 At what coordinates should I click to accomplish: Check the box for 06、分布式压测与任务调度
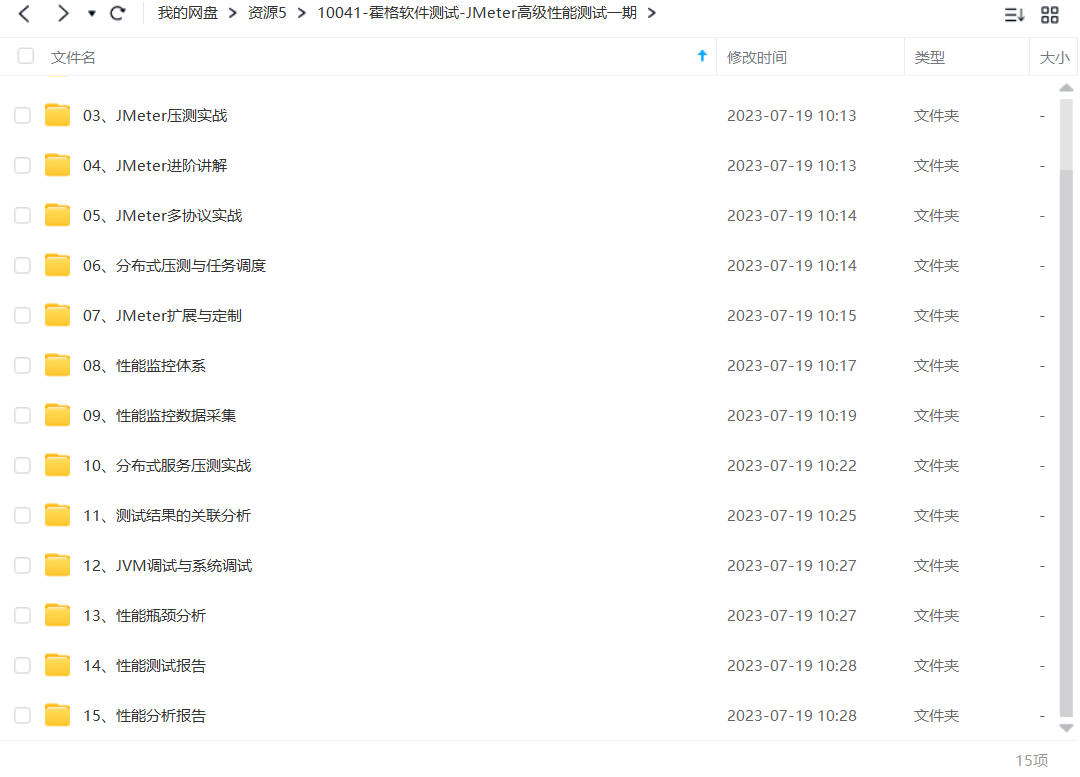point(23,265)
